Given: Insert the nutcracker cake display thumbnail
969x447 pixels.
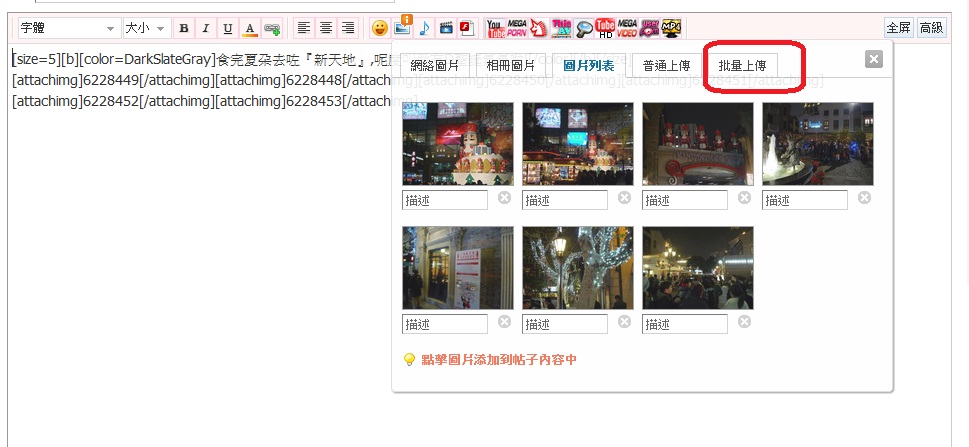Looking at the screenshot, I should tap(458, 144).
